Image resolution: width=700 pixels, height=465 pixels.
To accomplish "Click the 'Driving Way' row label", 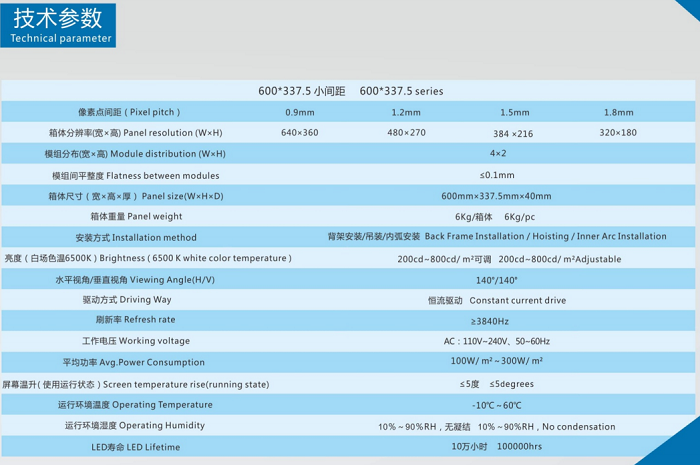I will (146, 300).
